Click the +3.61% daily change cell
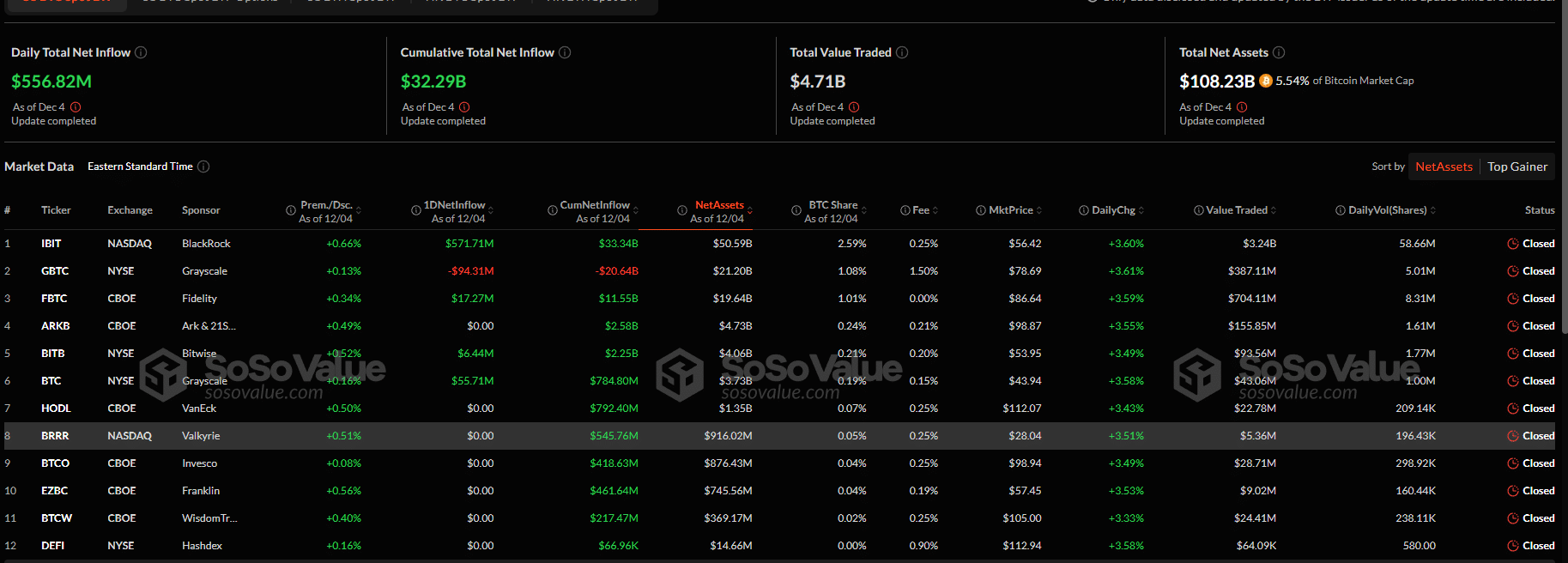This screenshot has width=1568, height=563. pyautogui.click(x=1126, y=271)
